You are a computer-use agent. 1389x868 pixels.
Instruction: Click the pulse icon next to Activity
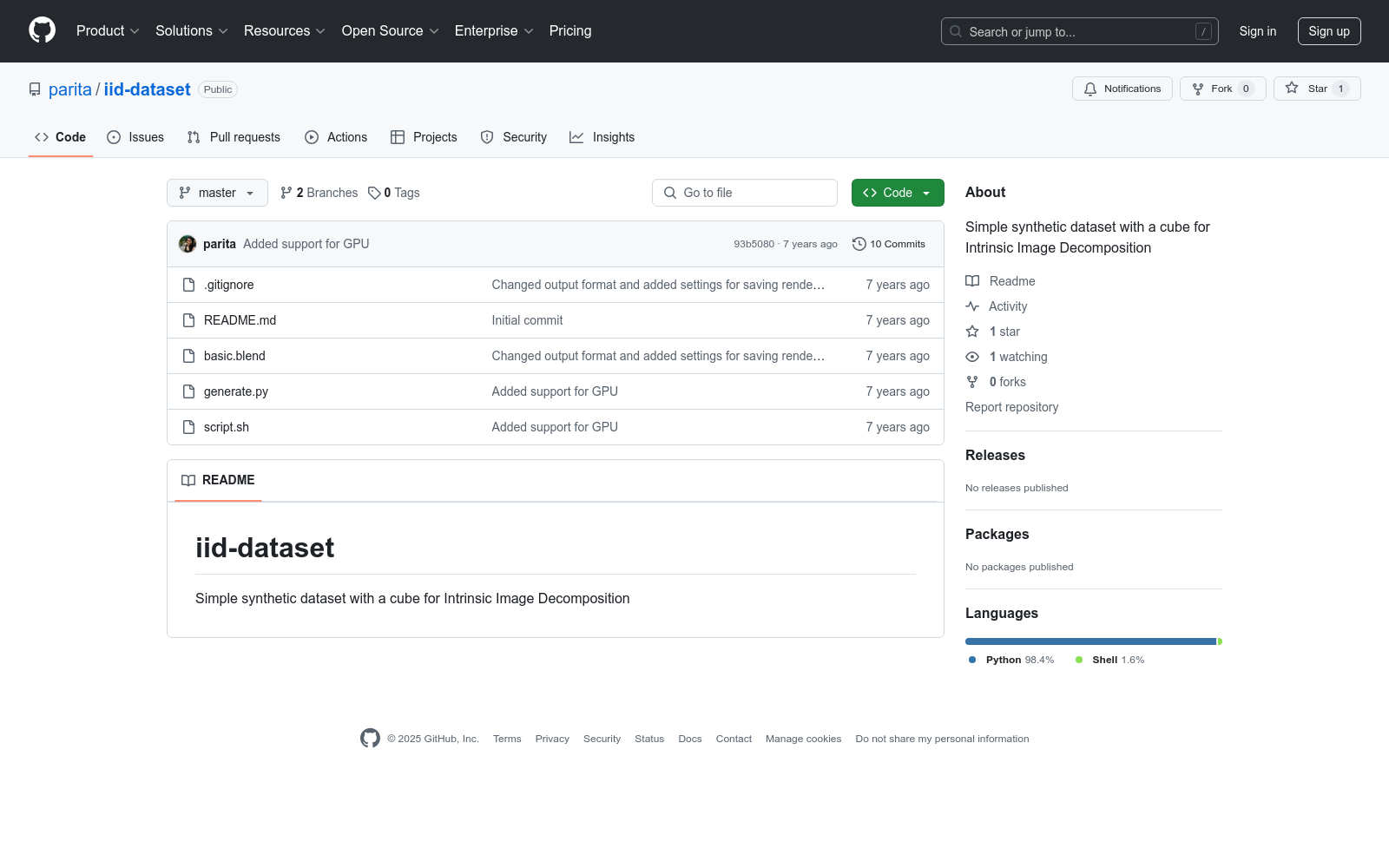click(972, 306)
